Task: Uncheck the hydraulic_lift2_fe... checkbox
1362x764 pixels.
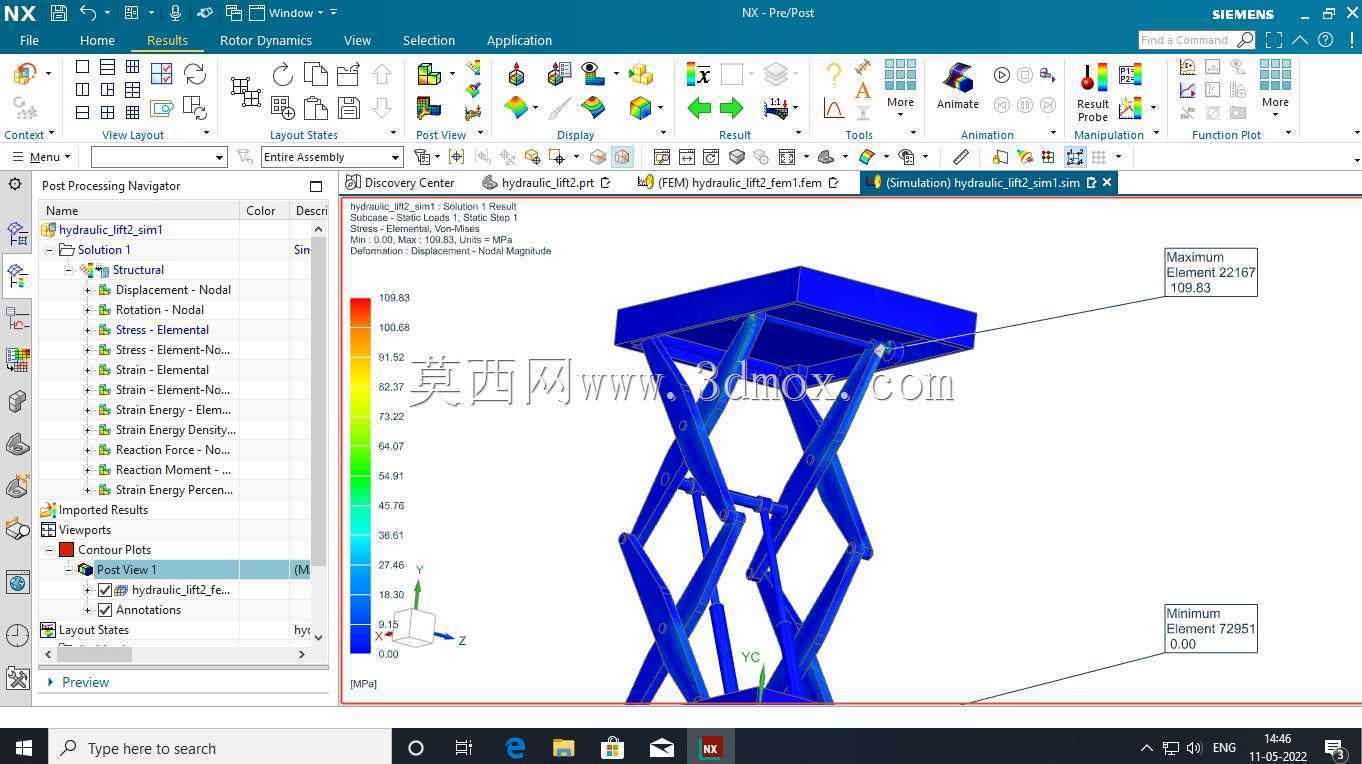Action: pos(105,590)
